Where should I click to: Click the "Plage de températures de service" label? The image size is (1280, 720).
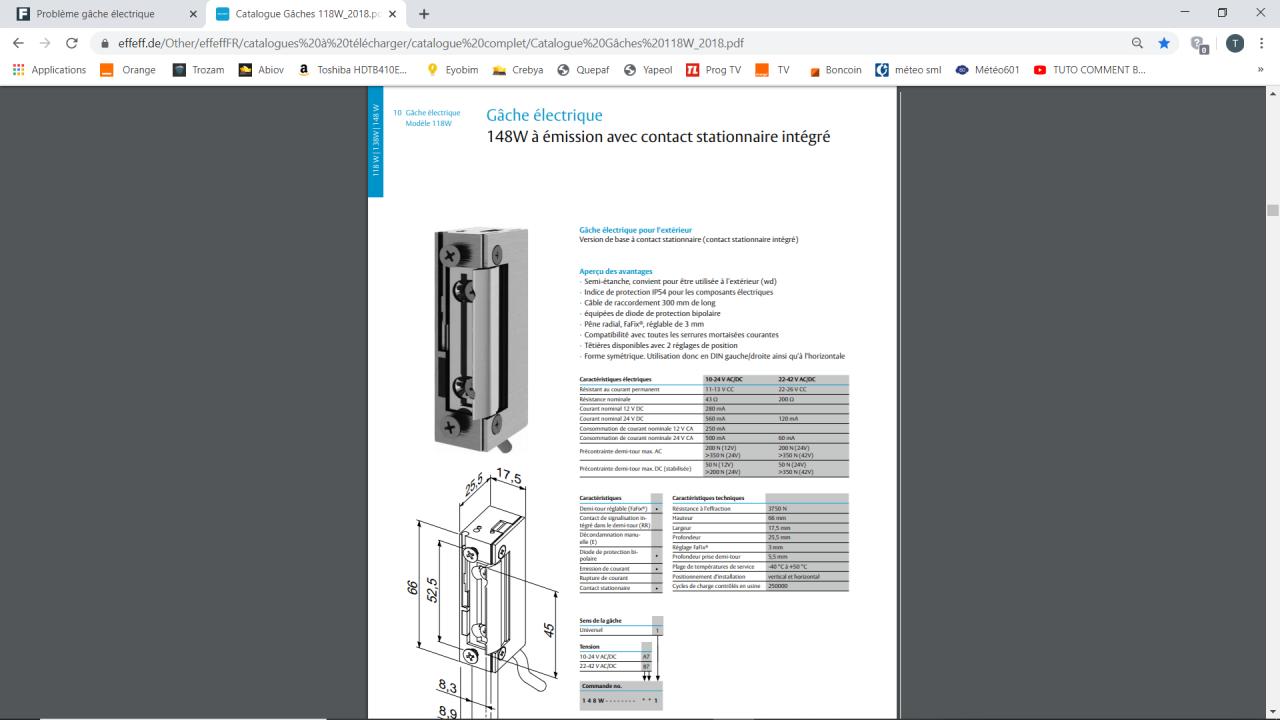coord(714,567)
